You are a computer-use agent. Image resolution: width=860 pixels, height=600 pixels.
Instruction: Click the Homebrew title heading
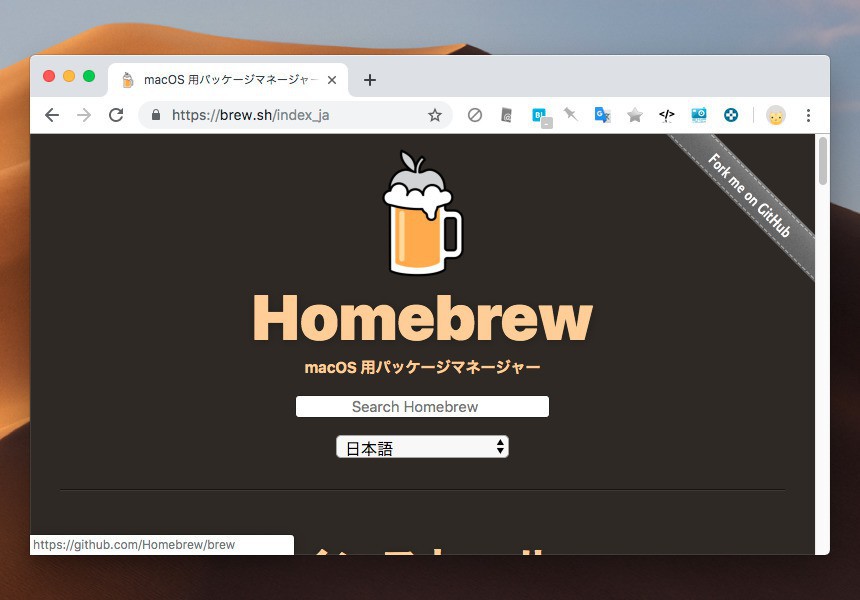click(422, 319)
